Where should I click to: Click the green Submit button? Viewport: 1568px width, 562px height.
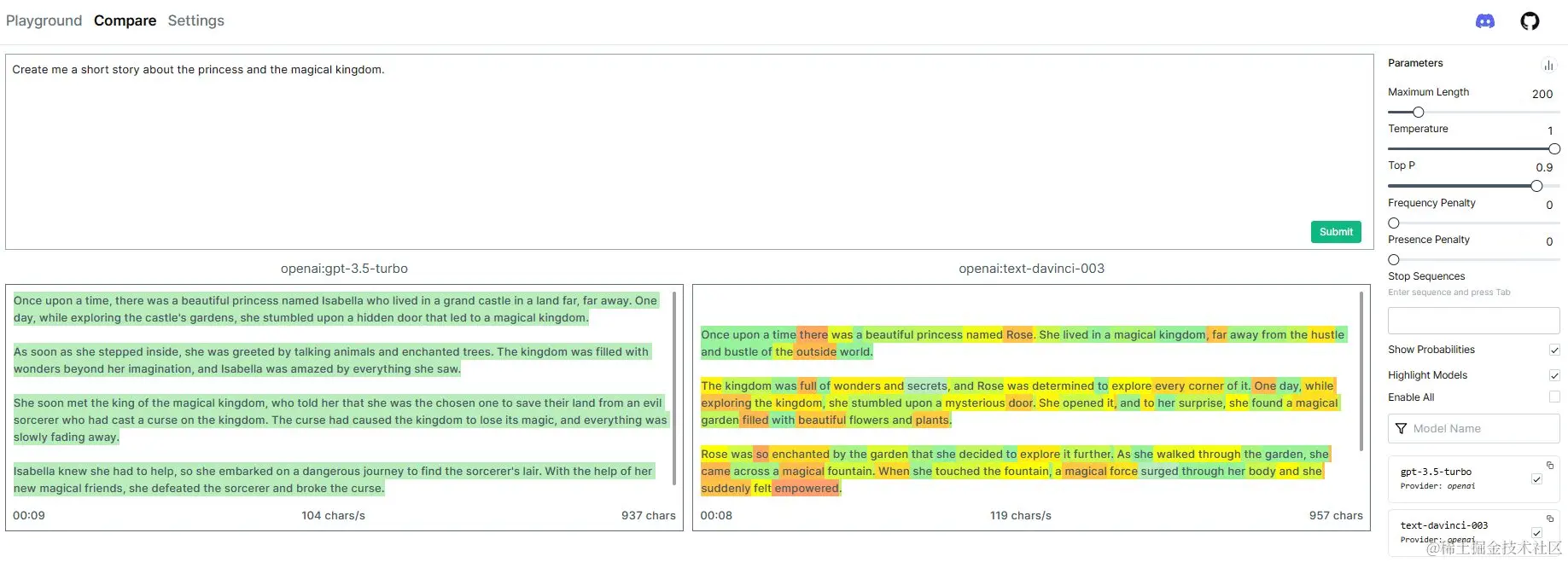click(1336, 232)
